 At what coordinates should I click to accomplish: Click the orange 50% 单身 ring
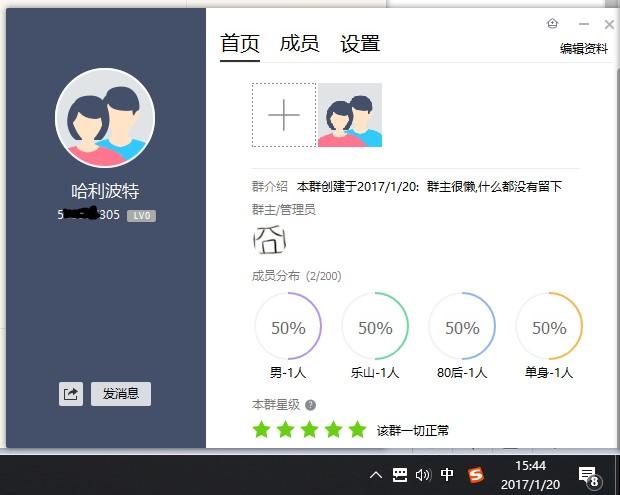(x=549, y=326)
